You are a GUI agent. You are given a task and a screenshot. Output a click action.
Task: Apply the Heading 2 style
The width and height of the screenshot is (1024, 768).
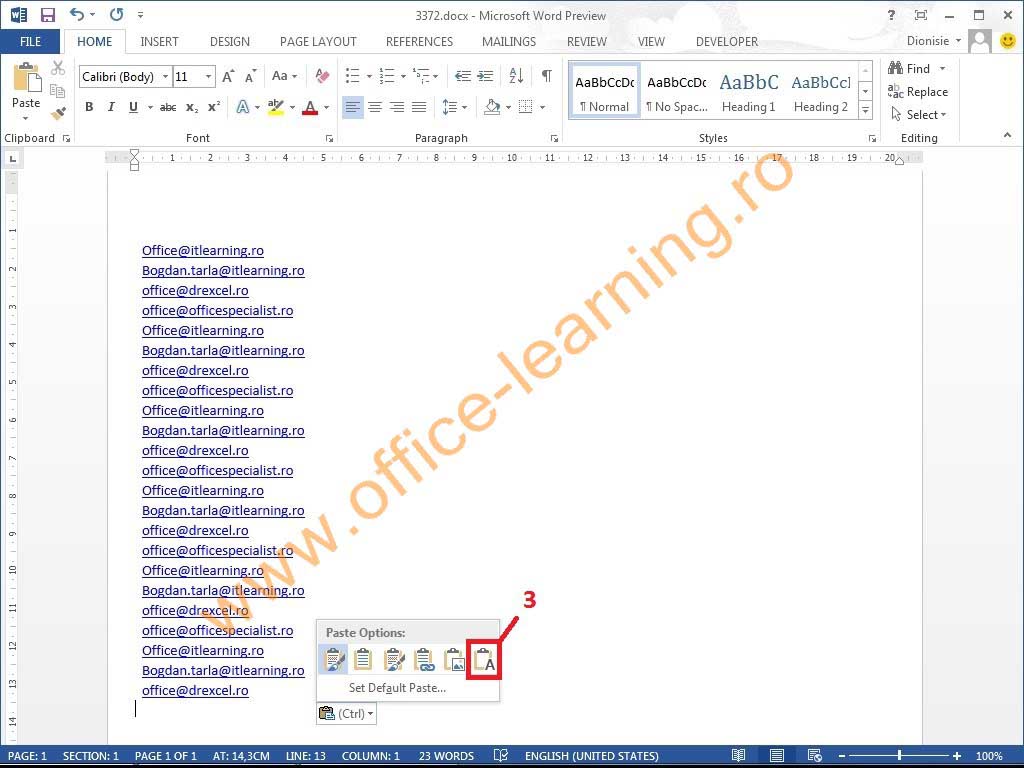[820, 91]
